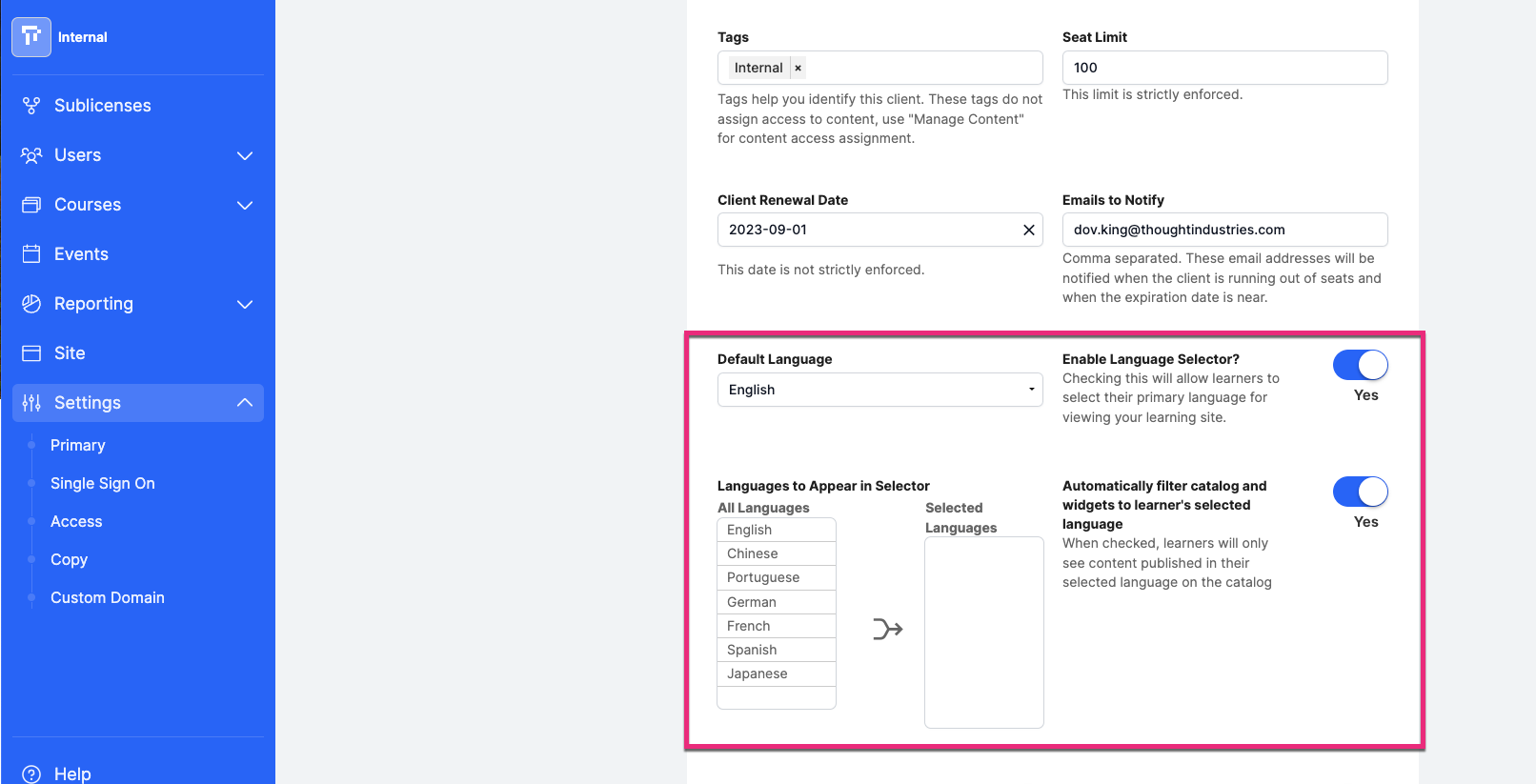
Task: Select Japanese in All Languages list
Action: pos(777,673)
